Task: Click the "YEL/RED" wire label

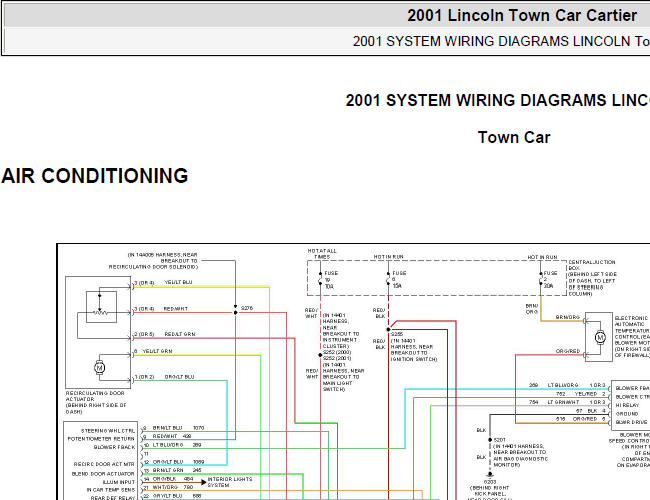Action: (585, 394)
